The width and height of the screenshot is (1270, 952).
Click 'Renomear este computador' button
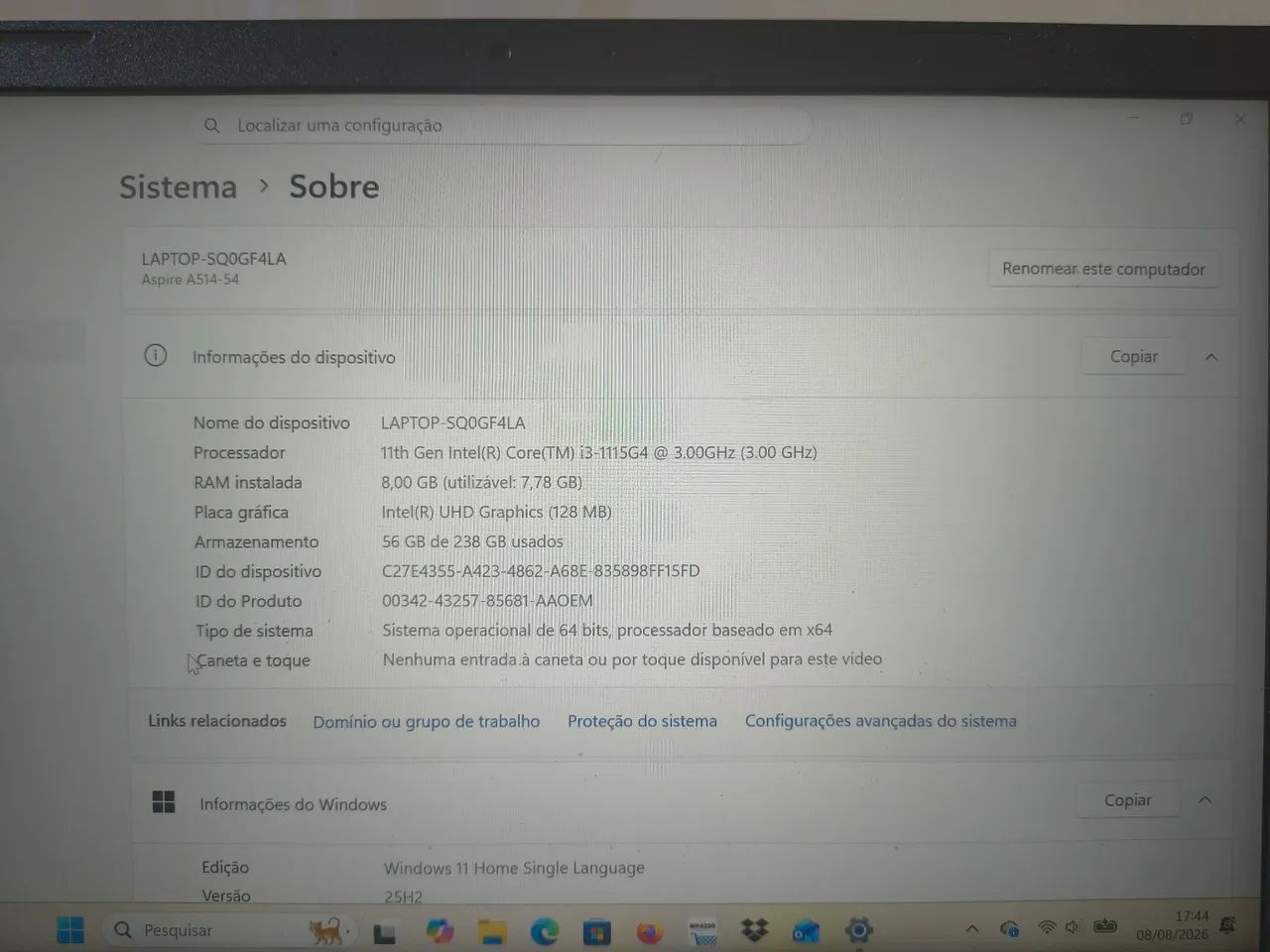[x=1103, y=269]
